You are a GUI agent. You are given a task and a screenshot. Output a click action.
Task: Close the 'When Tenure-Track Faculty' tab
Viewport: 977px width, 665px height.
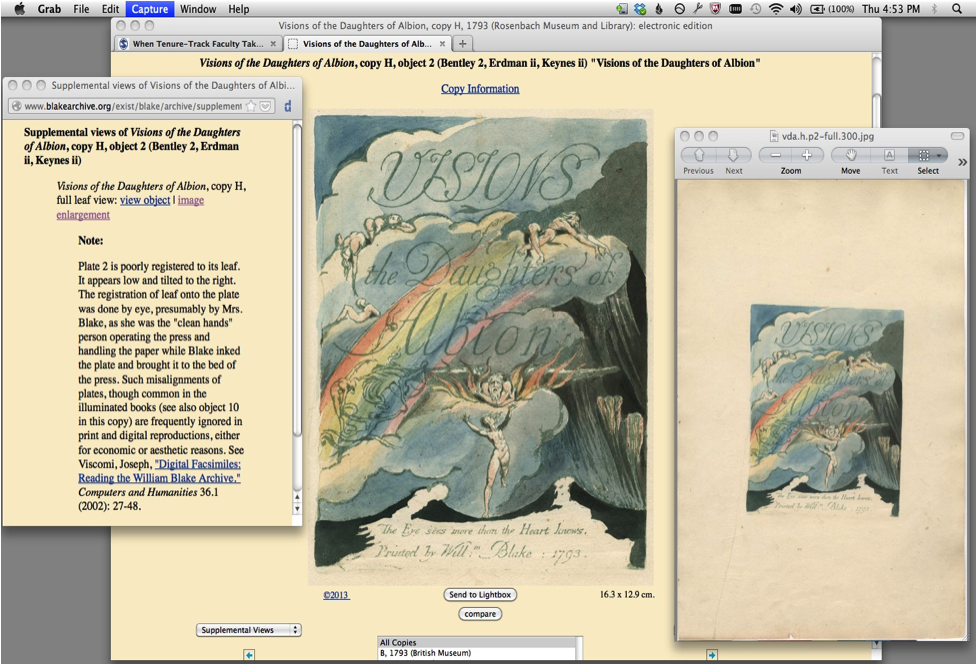(x=273, y=44)
